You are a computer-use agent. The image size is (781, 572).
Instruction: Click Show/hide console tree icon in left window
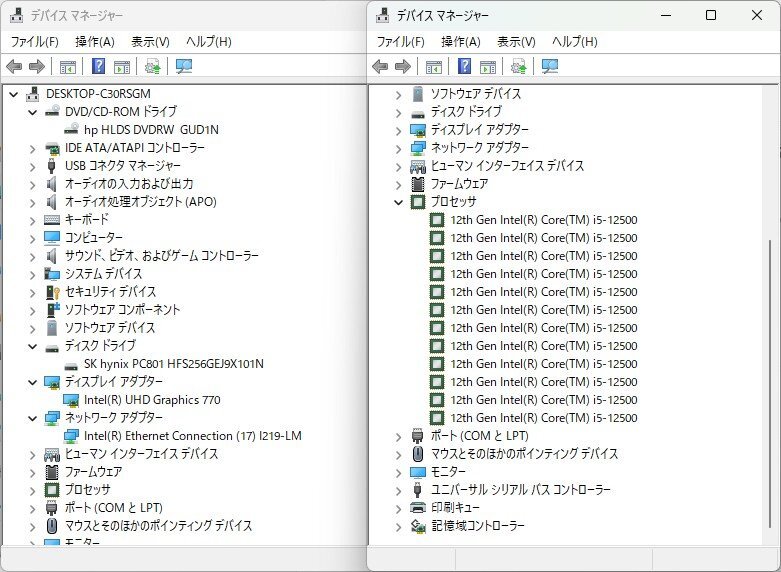point(68,66)
